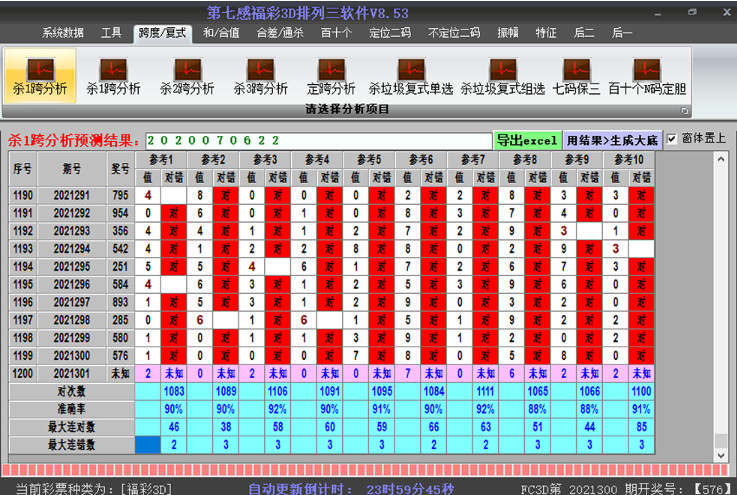Click the 参考1 column header
This screenshot has width=737, height=495.
[x=161, y=160]
